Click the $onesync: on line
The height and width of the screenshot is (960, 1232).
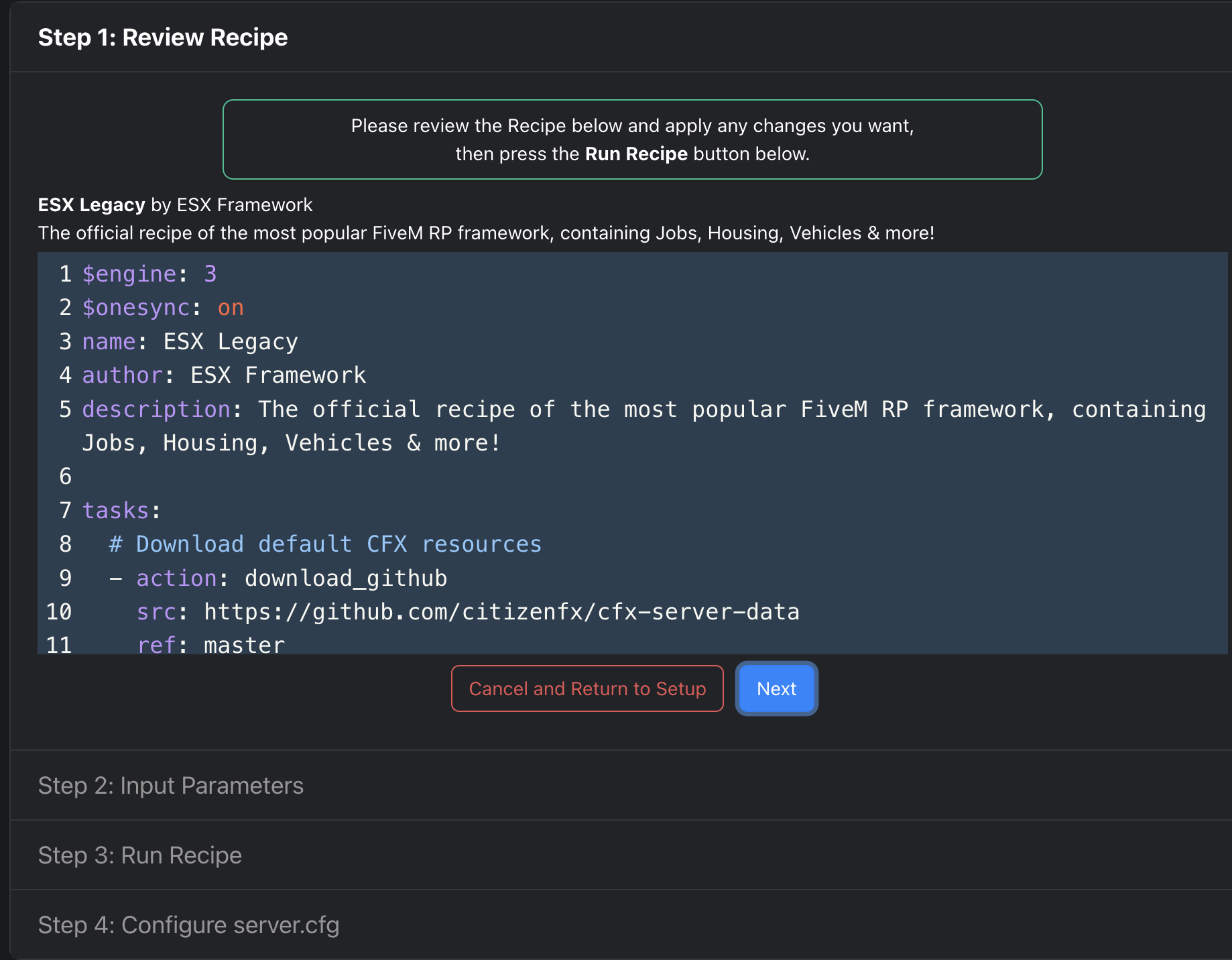coord(163,307)
